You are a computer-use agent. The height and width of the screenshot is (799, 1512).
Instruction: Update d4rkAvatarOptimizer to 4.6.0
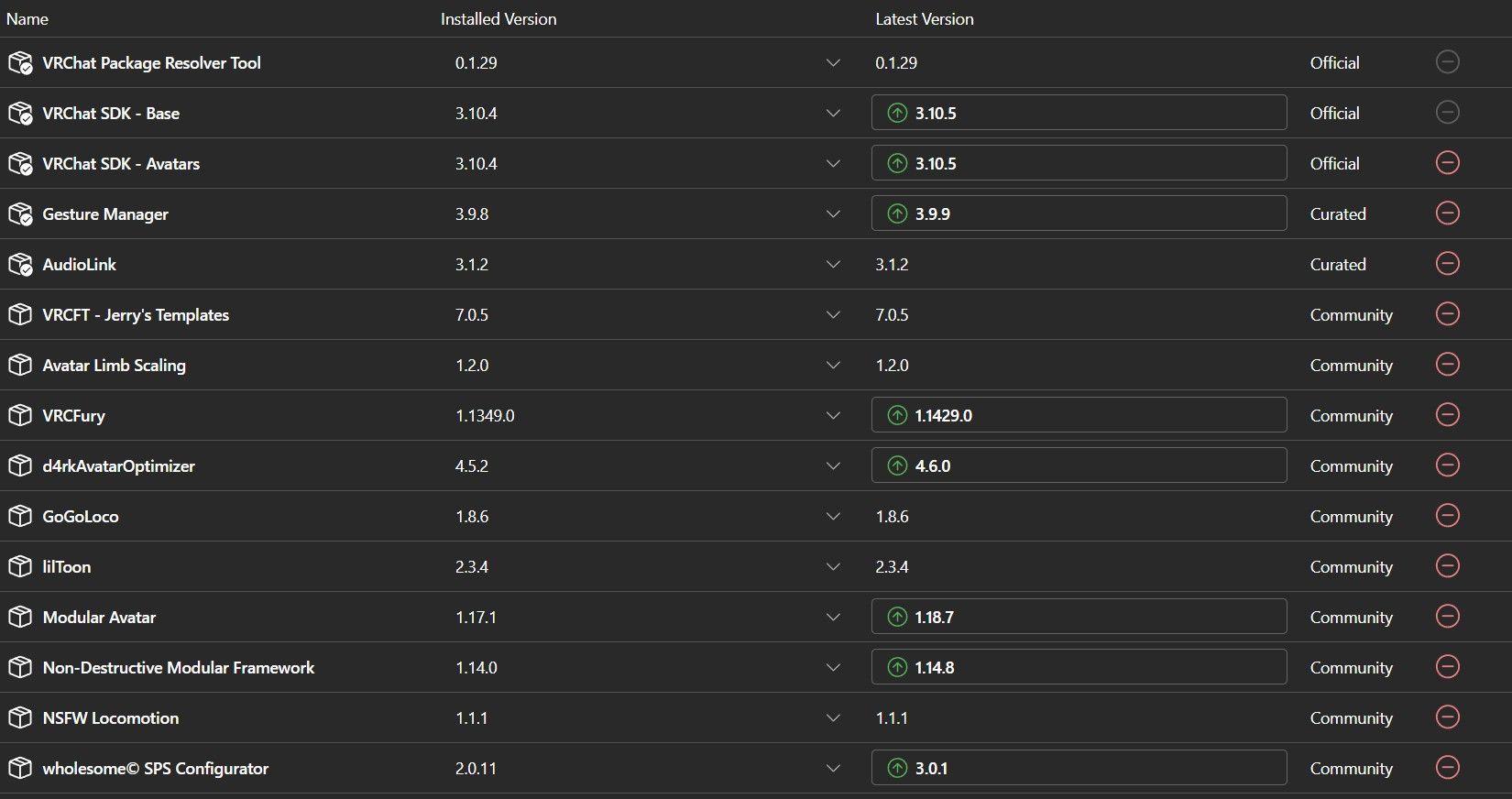[1079, 465]
